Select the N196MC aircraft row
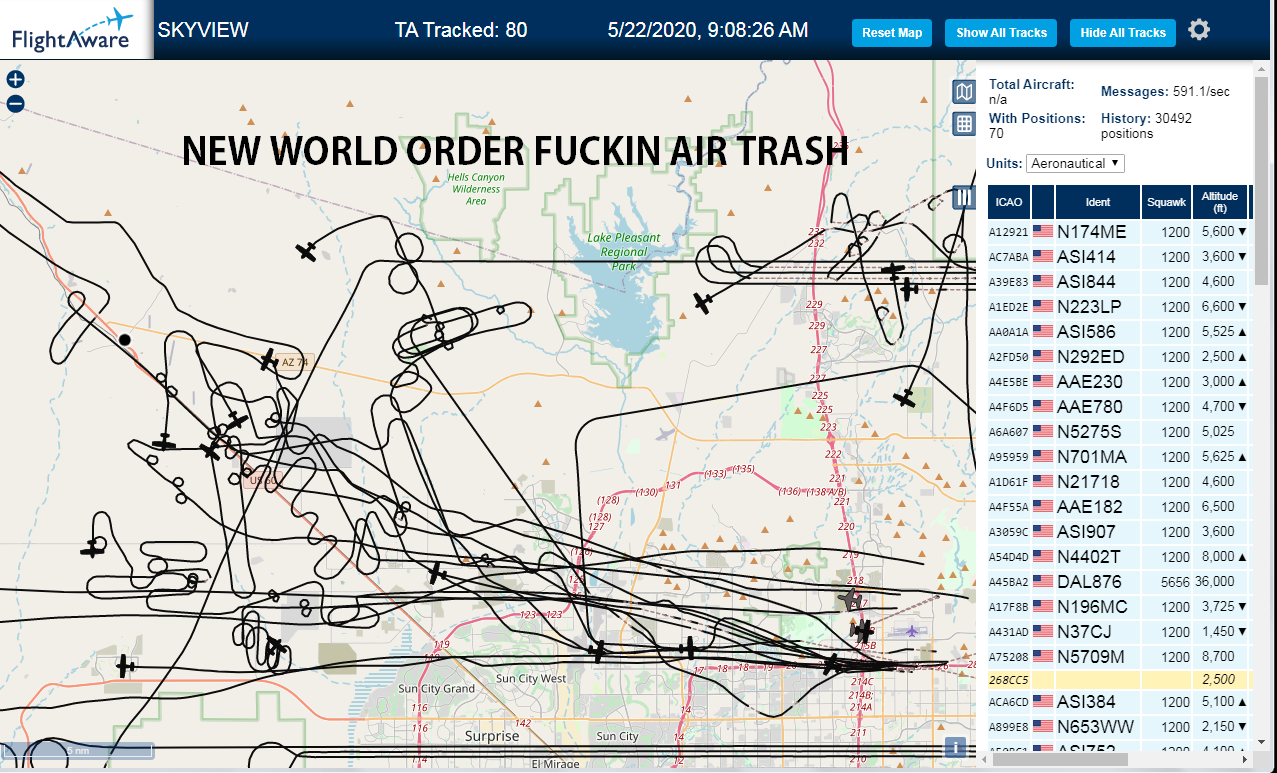 click(1120, 607)
